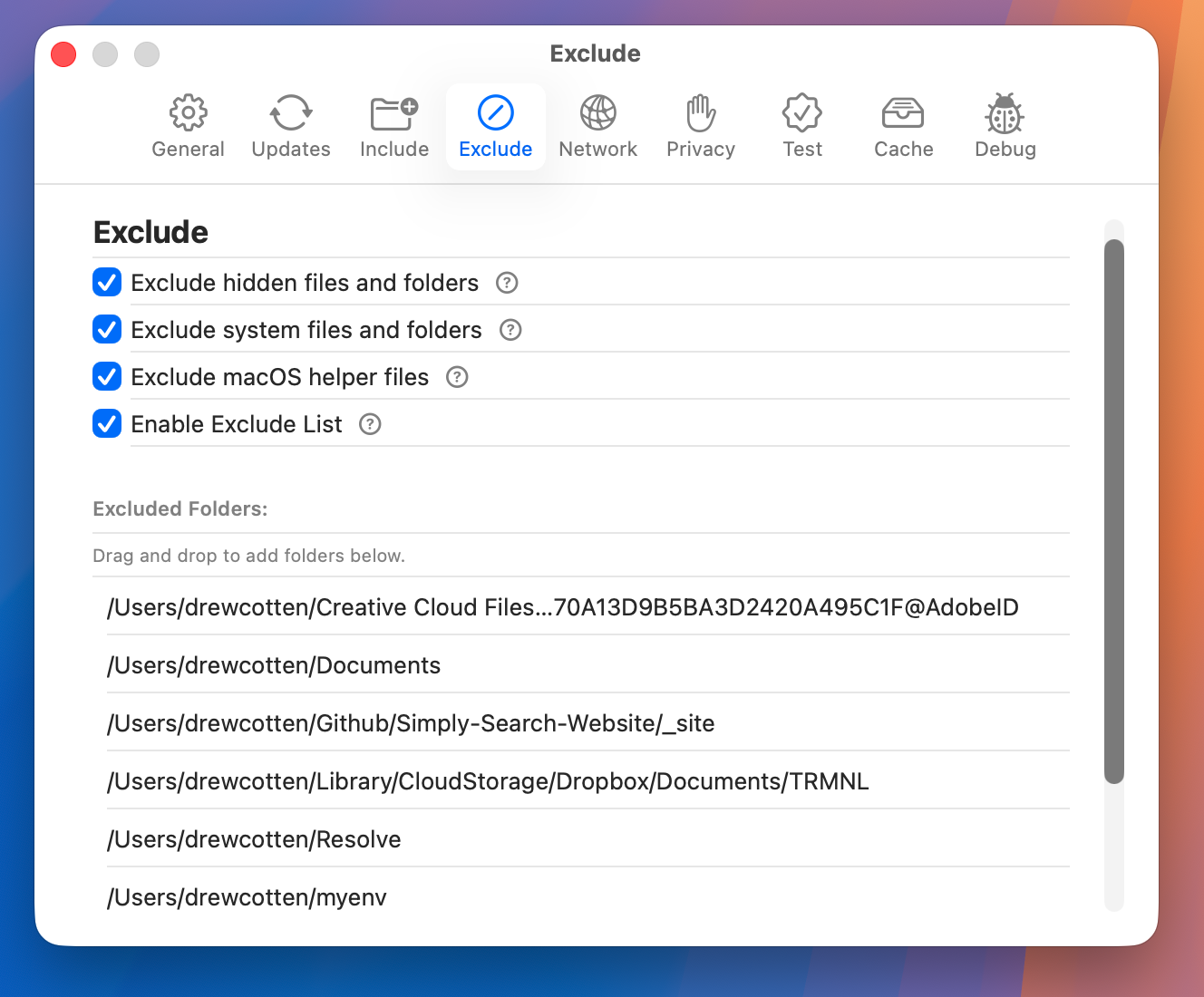Disable the "Enable Exclude List" option
The height and width of the screenshot is (997, 1204).
[x=106, y=423]
